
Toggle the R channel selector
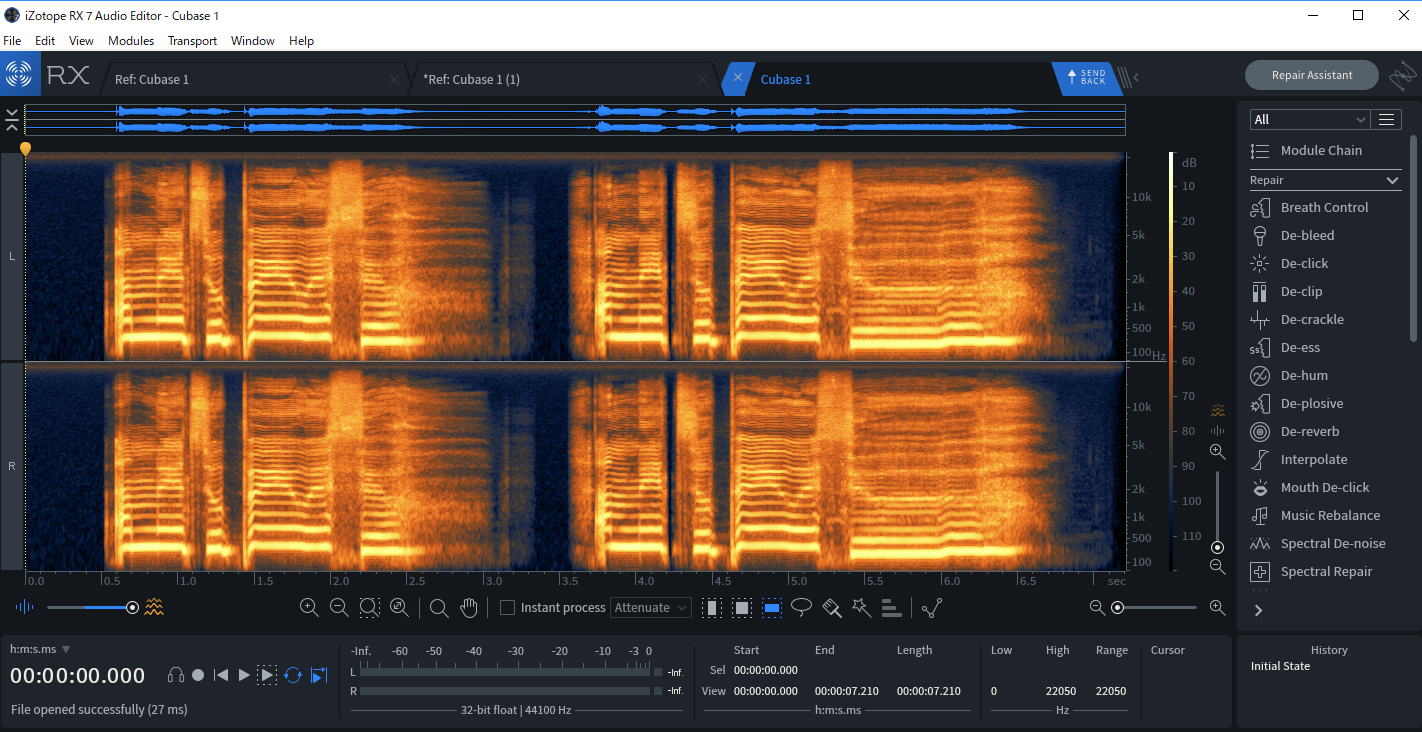tap(12, 466)
